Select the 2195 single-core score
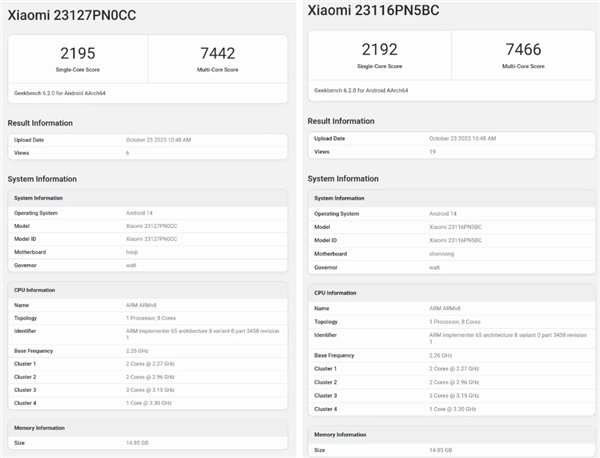The height and width of the screenshot is (458, 600). (x=78, y=53)
